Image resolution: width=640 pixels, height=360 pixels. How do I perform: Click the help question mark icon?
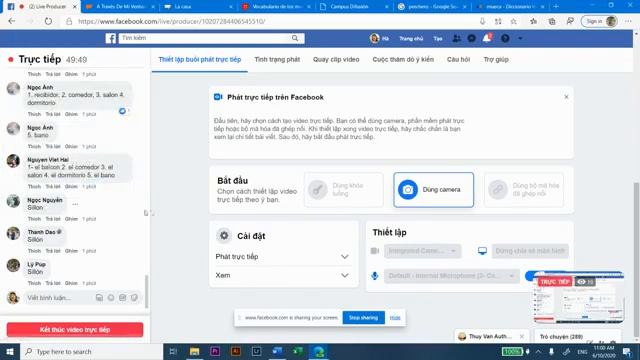click(505, 38)
